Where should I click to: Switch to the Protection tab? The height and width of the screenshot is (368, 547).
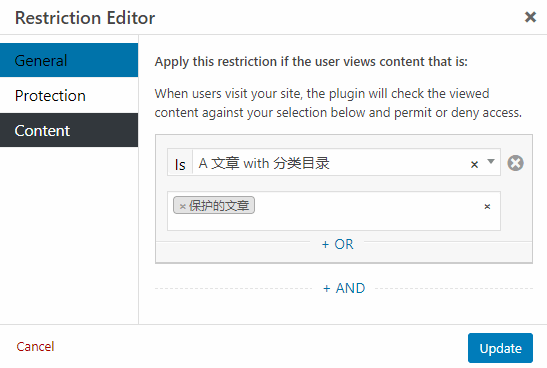[69, 95]
